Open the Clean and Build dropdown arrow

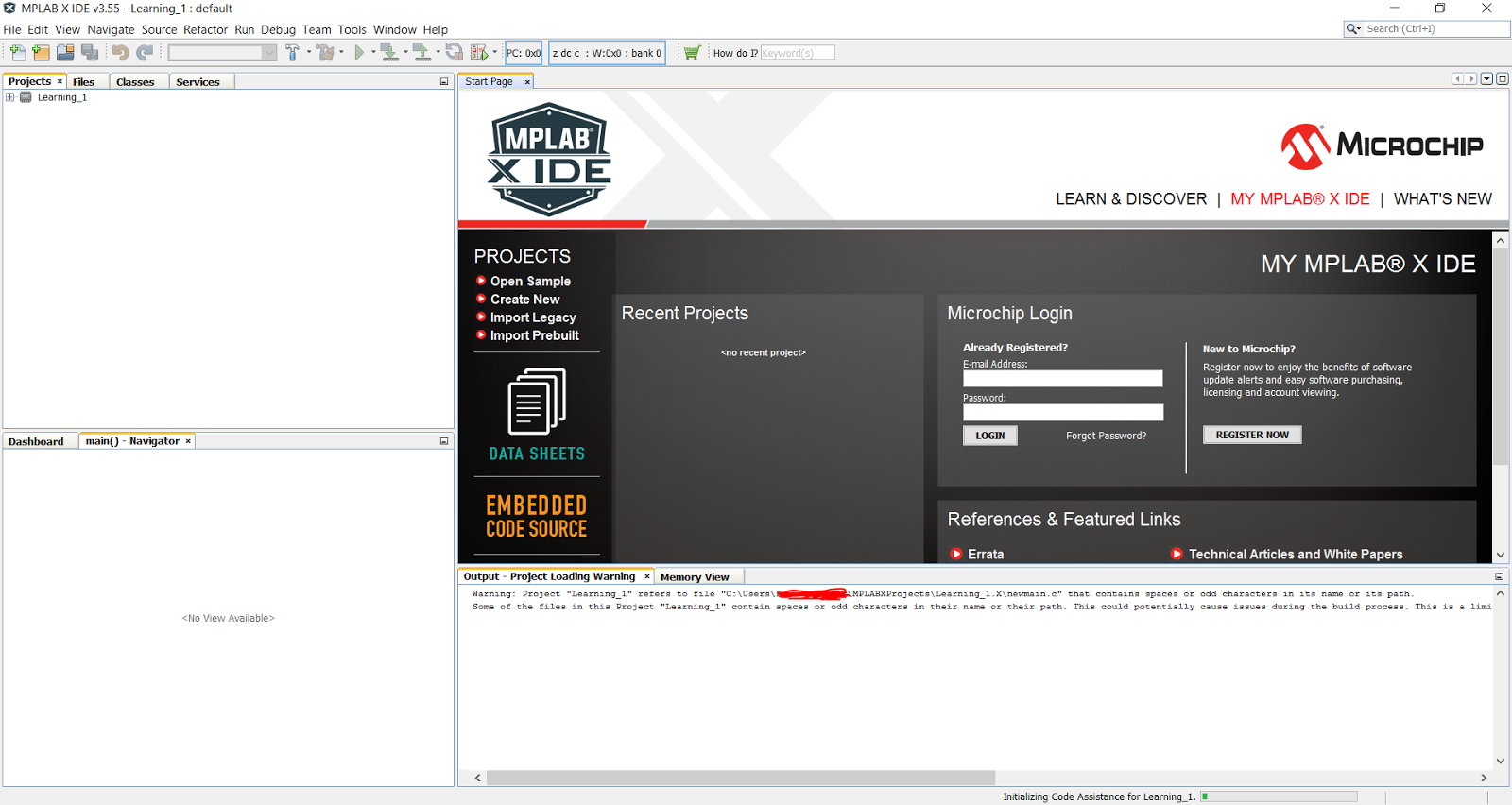coord(342,52)
